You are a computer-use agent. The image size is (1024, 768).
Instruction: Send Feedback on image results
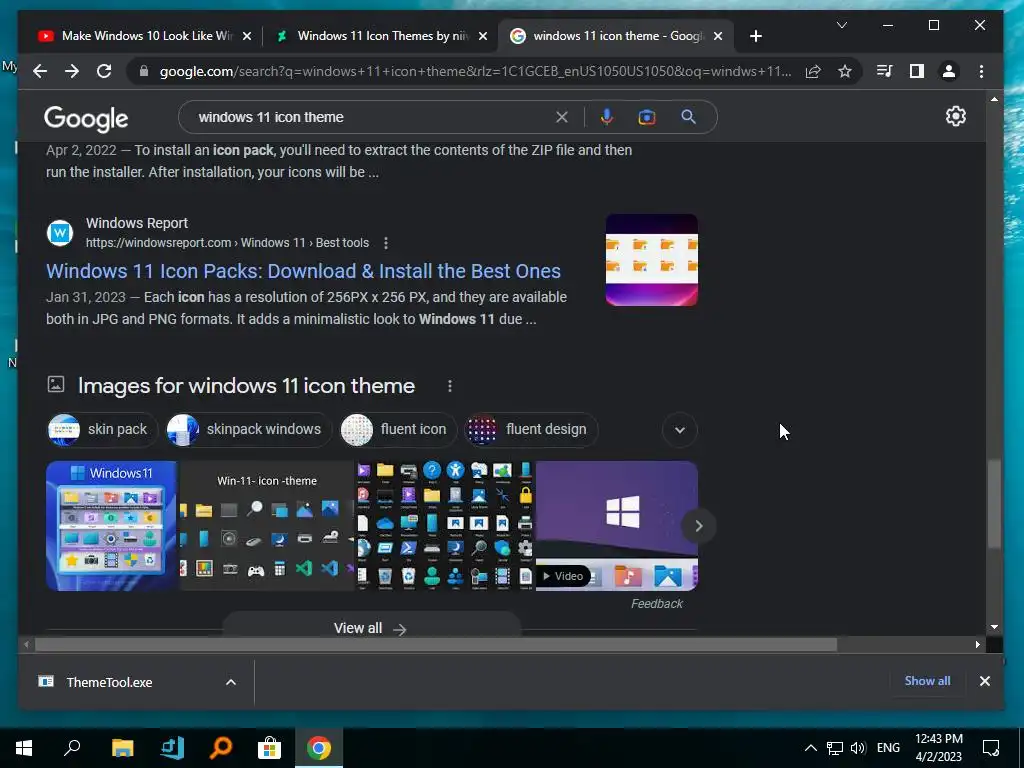point(657,604)
